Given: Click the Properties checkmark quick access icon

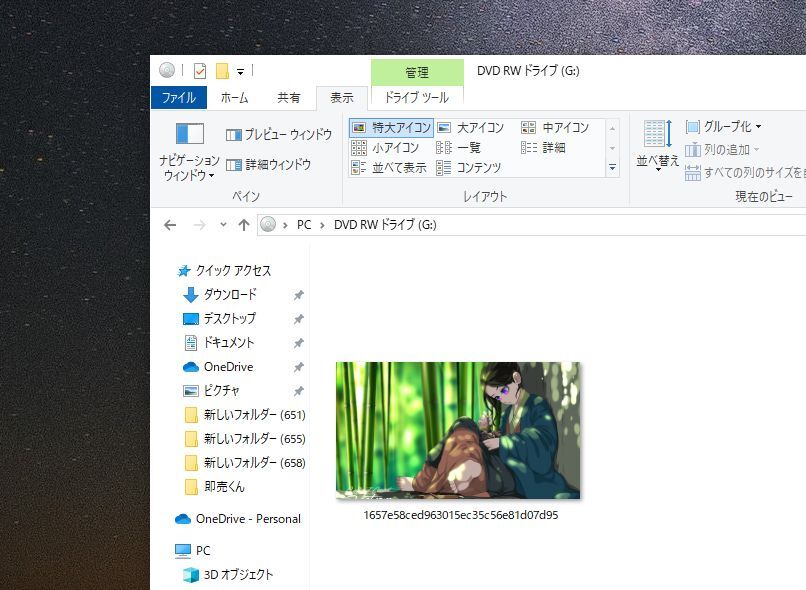Looking at the screenshot, I should pyautogui.click(x=199, y=70).
